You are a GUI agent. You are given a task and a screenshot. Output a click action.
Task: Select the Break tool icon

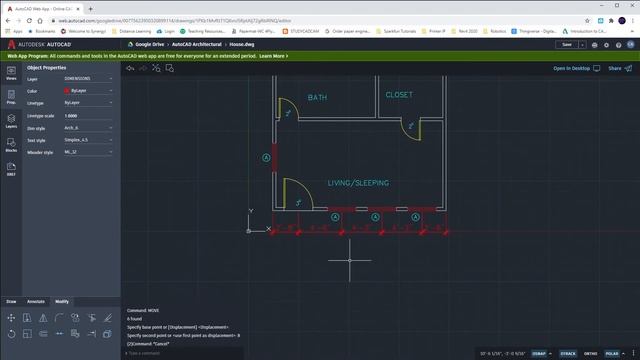[59, 334]
